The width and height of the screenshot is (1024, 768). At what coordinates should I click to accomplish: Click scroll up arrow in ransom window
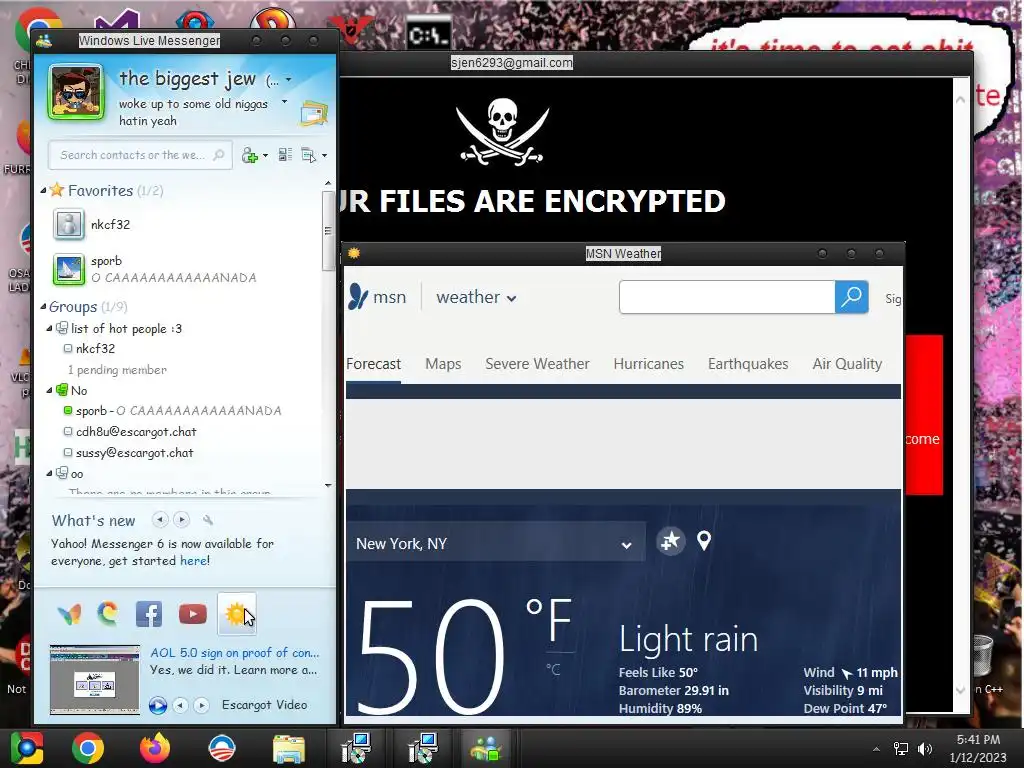point(960,100)
